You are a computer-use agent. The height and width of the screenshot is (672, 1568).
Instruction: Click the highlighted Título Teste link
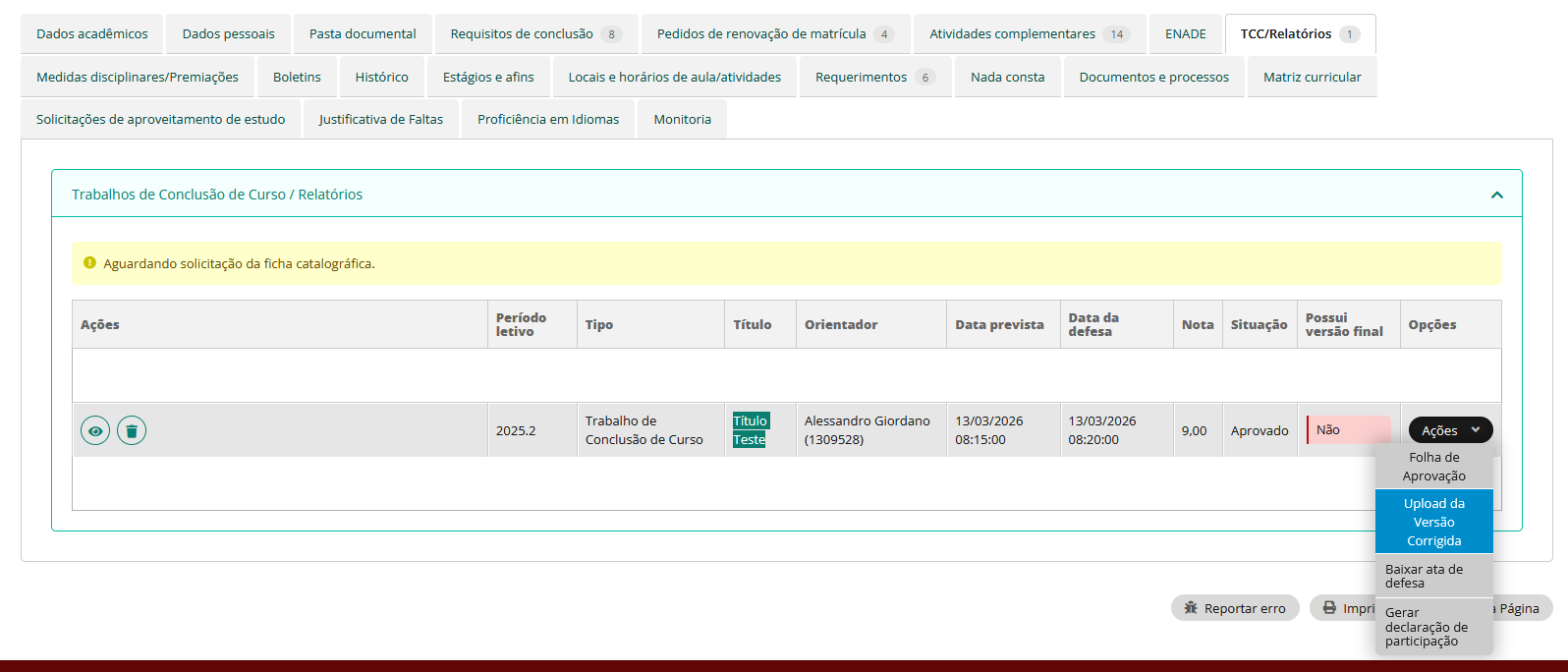751,430
